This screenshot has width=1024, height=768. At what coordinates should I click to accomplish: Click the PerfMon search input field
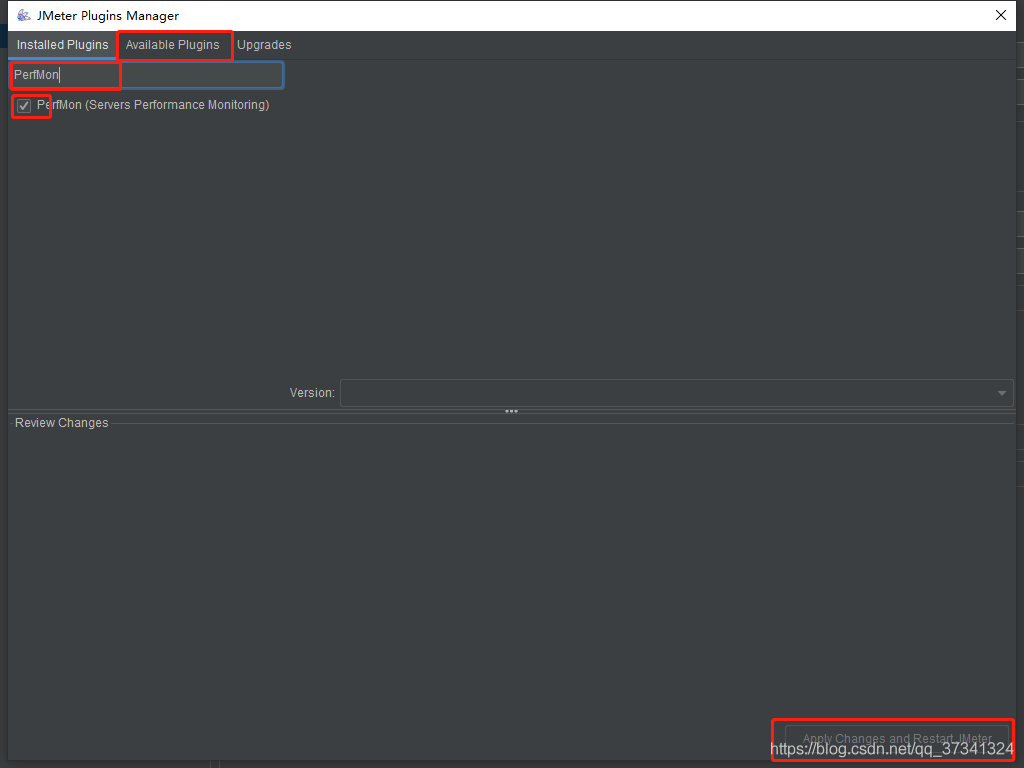pos(147,75)
